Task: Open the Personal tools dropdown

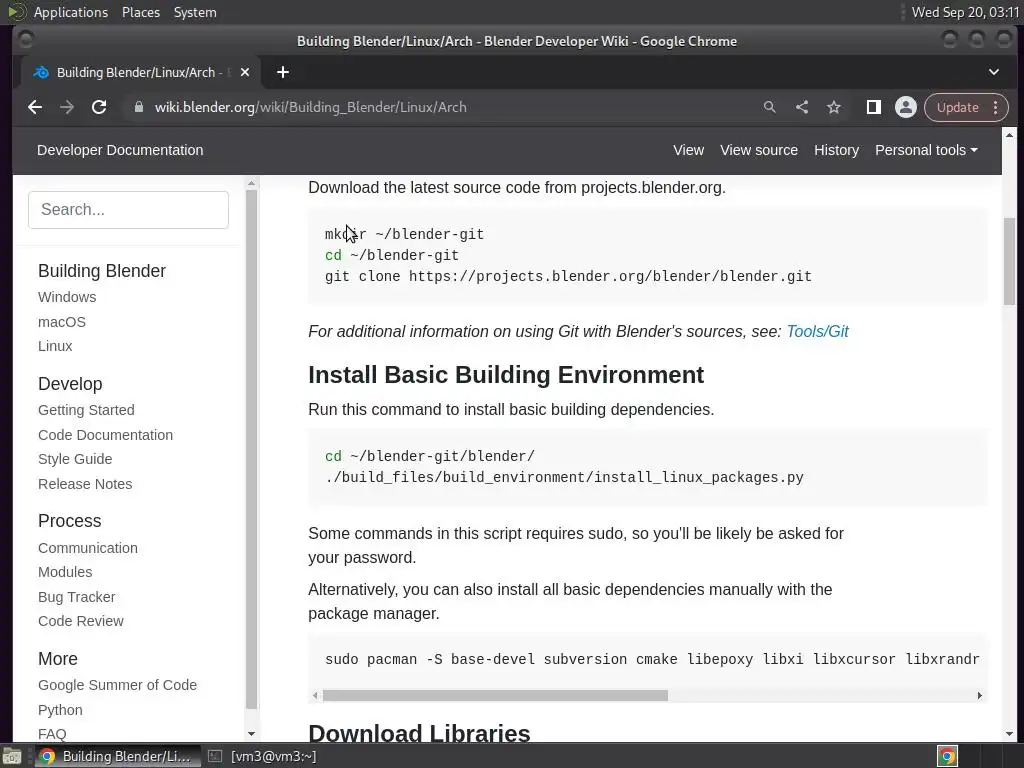Action: (926, 150)
